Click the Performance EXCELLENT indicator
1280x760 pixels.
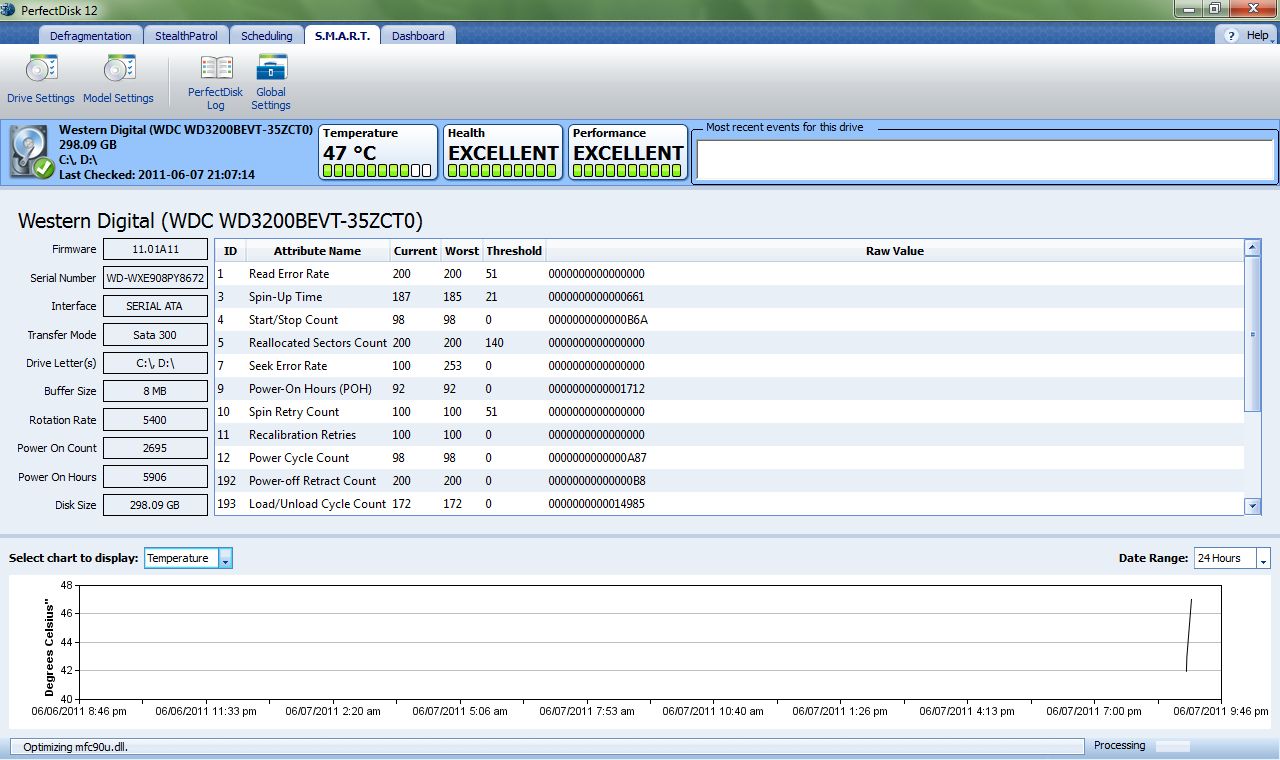click(x=628, y=153)
